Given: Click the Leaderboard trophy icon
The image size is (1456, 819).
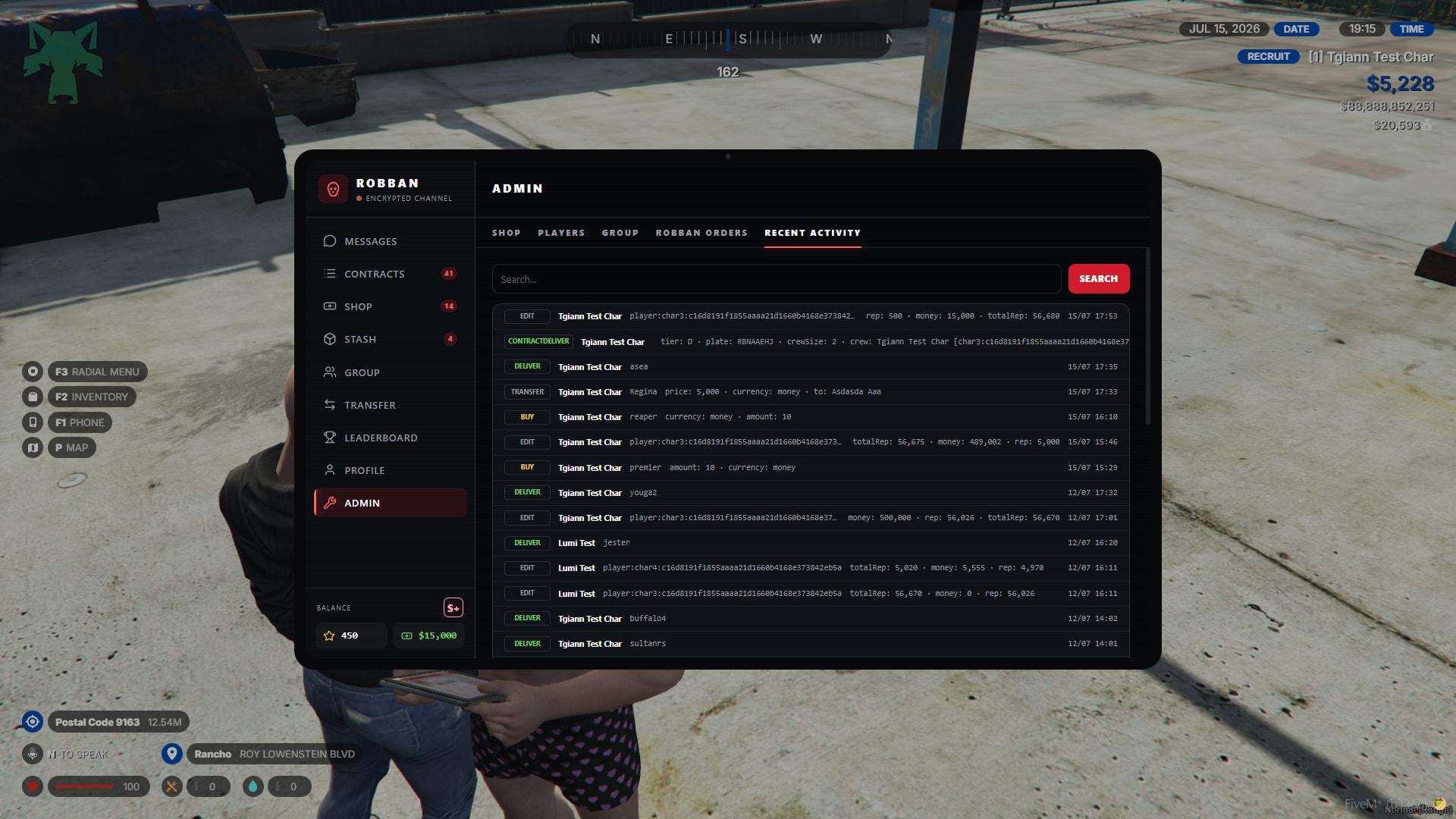Looking at the screenshot, I should coord(330,438).
